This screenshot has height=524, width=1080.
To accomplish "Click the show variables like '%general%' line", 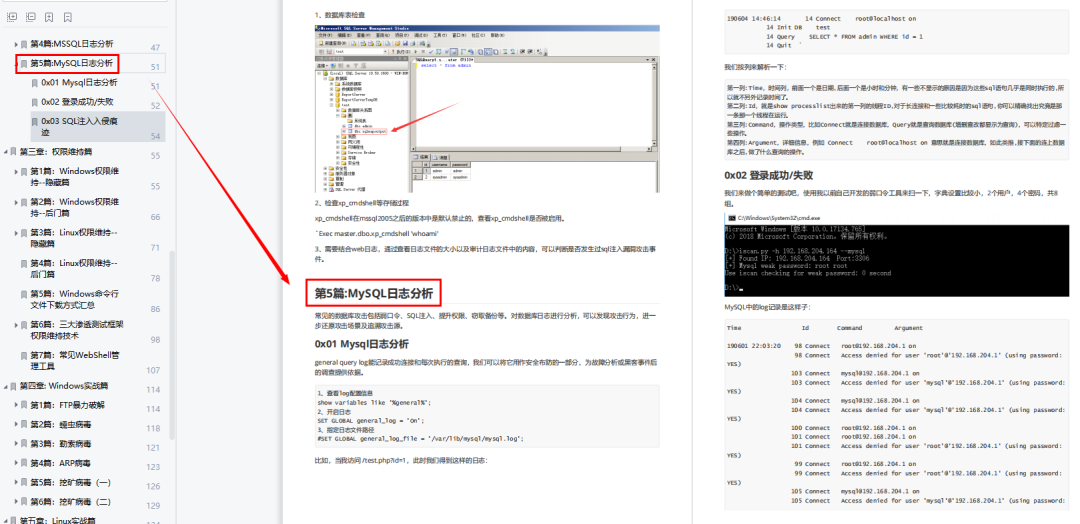I will [x=374, y=402].
